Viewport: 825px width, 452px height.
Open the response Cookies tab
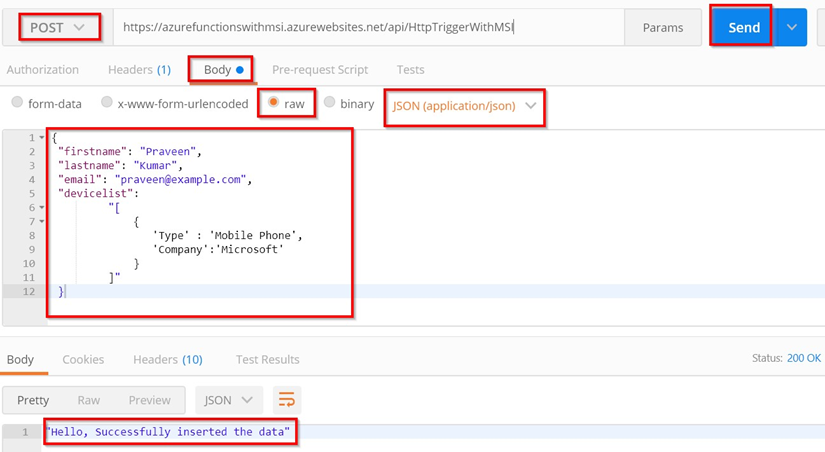coord(83,359)
